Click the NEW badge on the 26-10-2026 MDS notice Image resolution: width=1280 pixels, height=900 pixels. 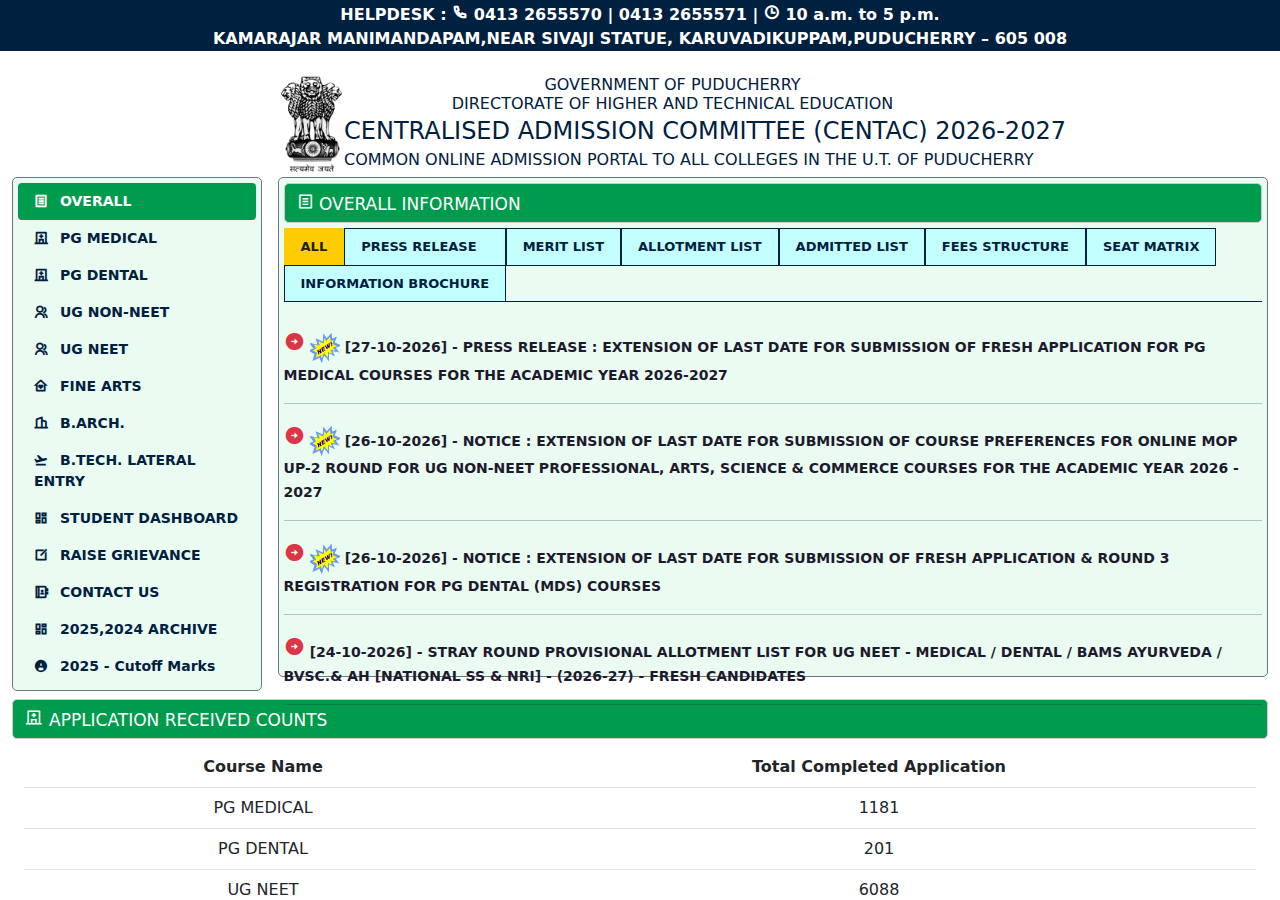point(324,558)
